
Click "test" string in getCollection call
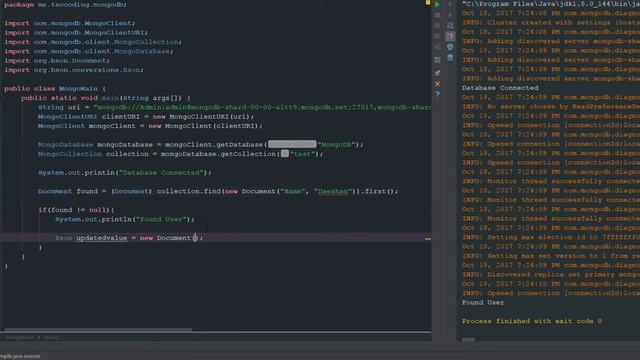coord(302,154)
